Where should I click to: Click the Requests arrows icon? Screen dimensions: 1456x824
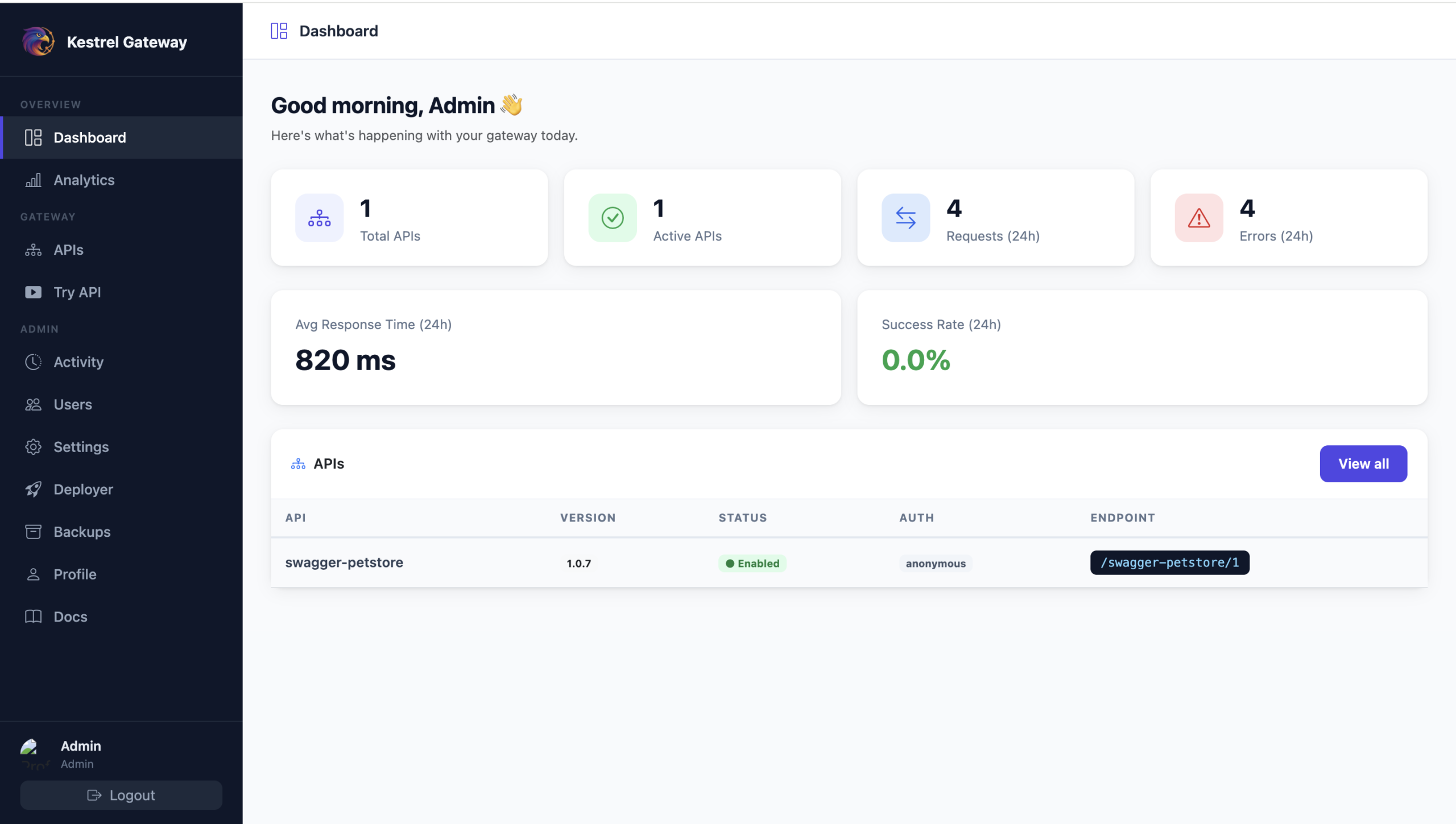click(x=905, y=218)
